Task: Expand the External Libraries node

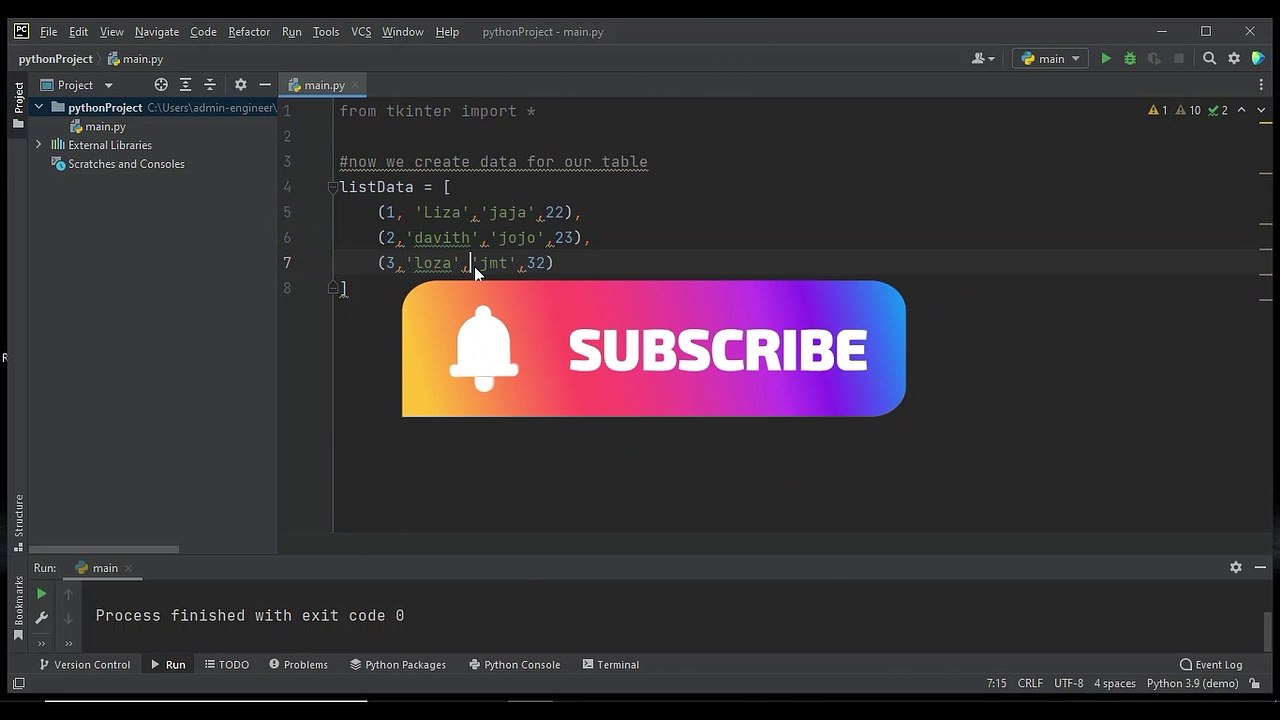Action: pos(39,145)
